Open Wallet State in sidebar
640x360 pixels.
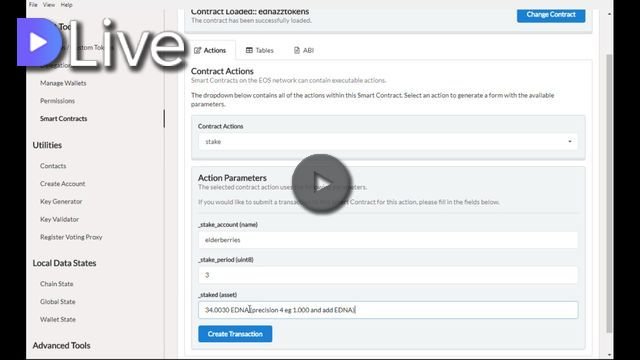(x=58, y=319)
